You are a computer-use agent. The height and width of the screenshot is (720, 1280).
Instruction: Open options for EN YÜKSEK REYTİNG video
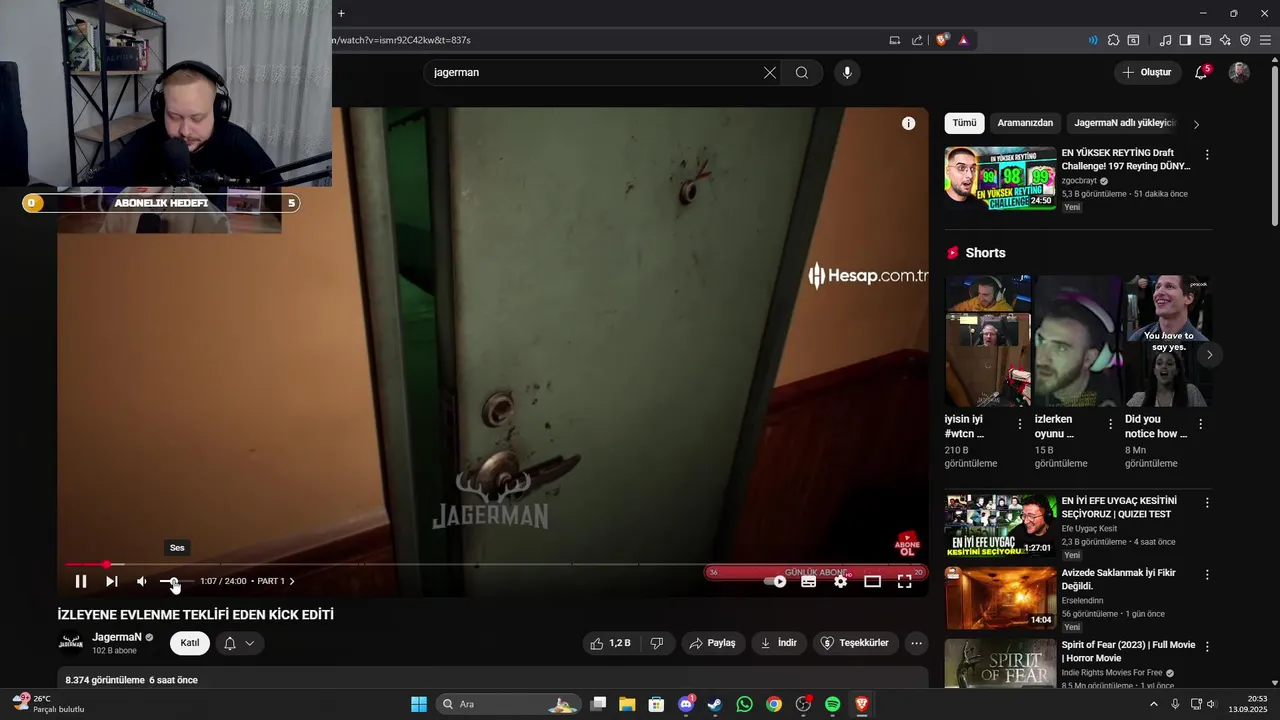[1207, 155]
